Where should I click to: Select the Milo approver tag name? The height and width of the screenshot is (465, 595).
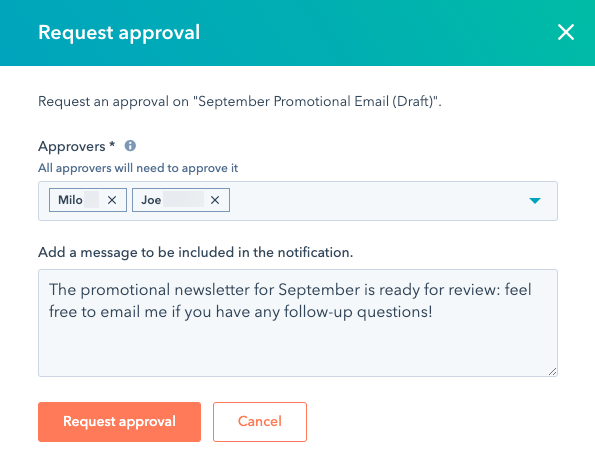click(x=70, y=200)
